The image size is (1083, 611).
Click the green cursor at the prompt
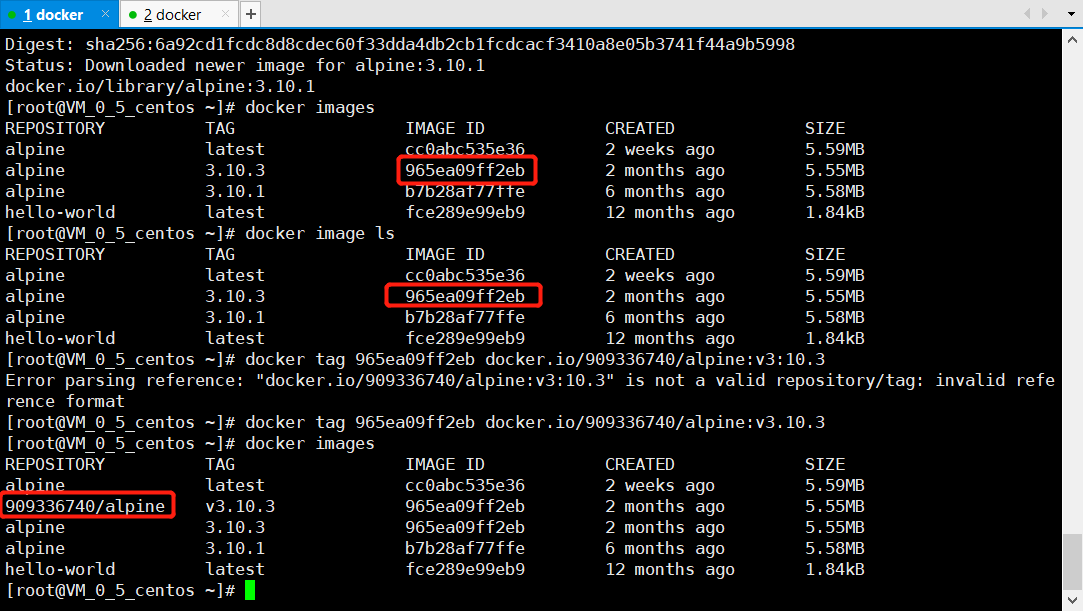[x=250, y=590]
